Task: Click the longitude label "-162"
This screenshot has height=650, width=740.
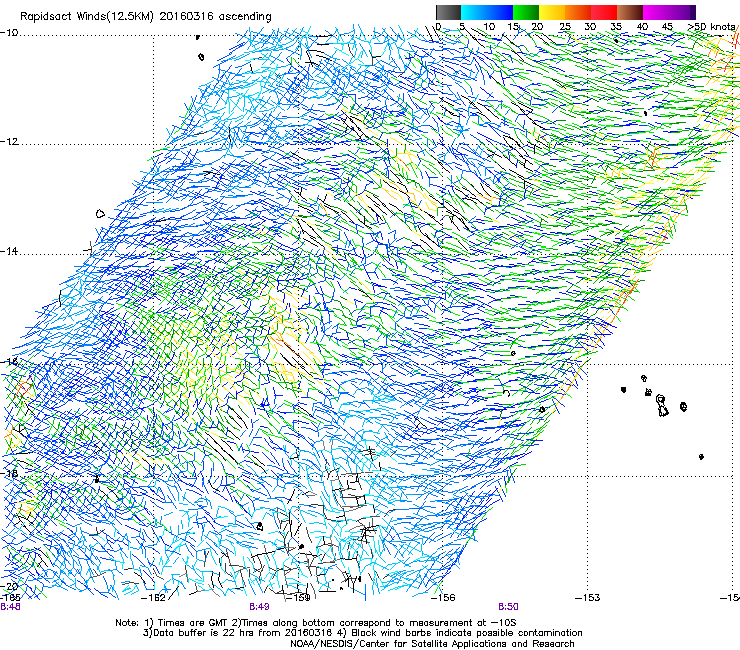Action: pyautogui.click(x=154, y=598)
